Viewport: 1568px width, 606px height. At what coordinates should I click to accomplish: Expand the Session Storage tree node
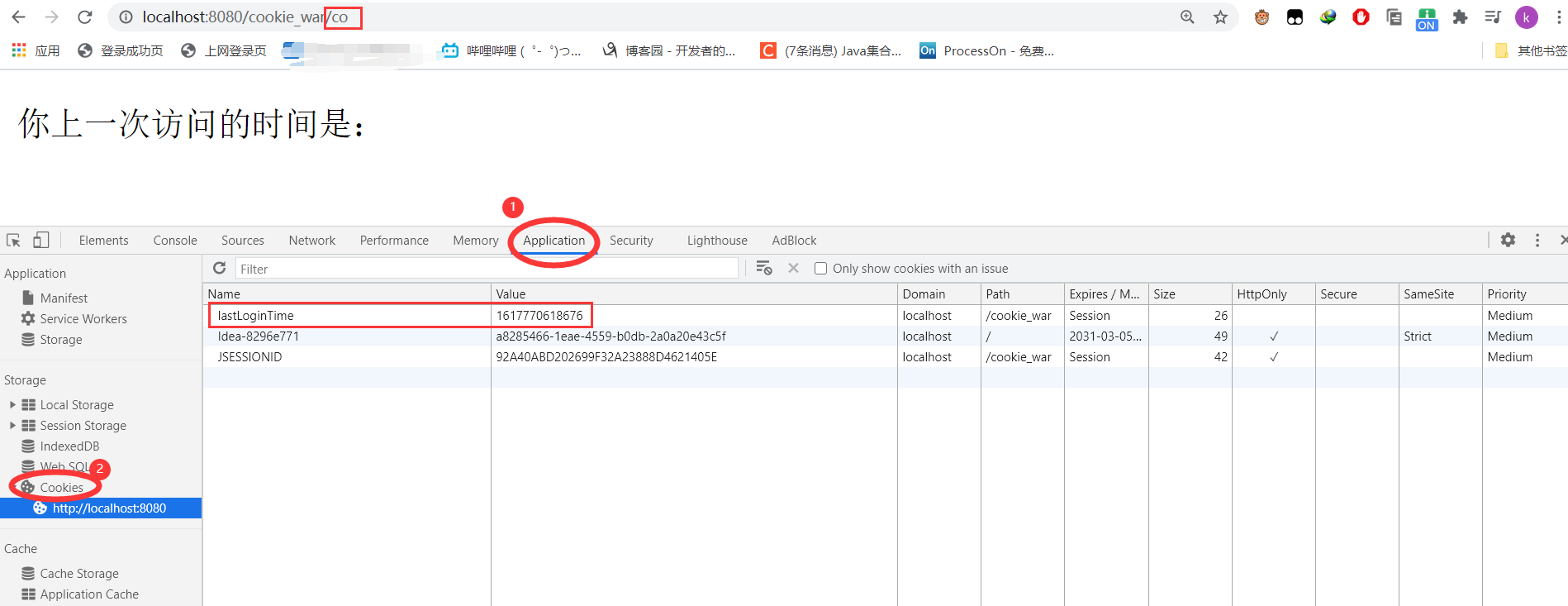(x=12, y=426)
